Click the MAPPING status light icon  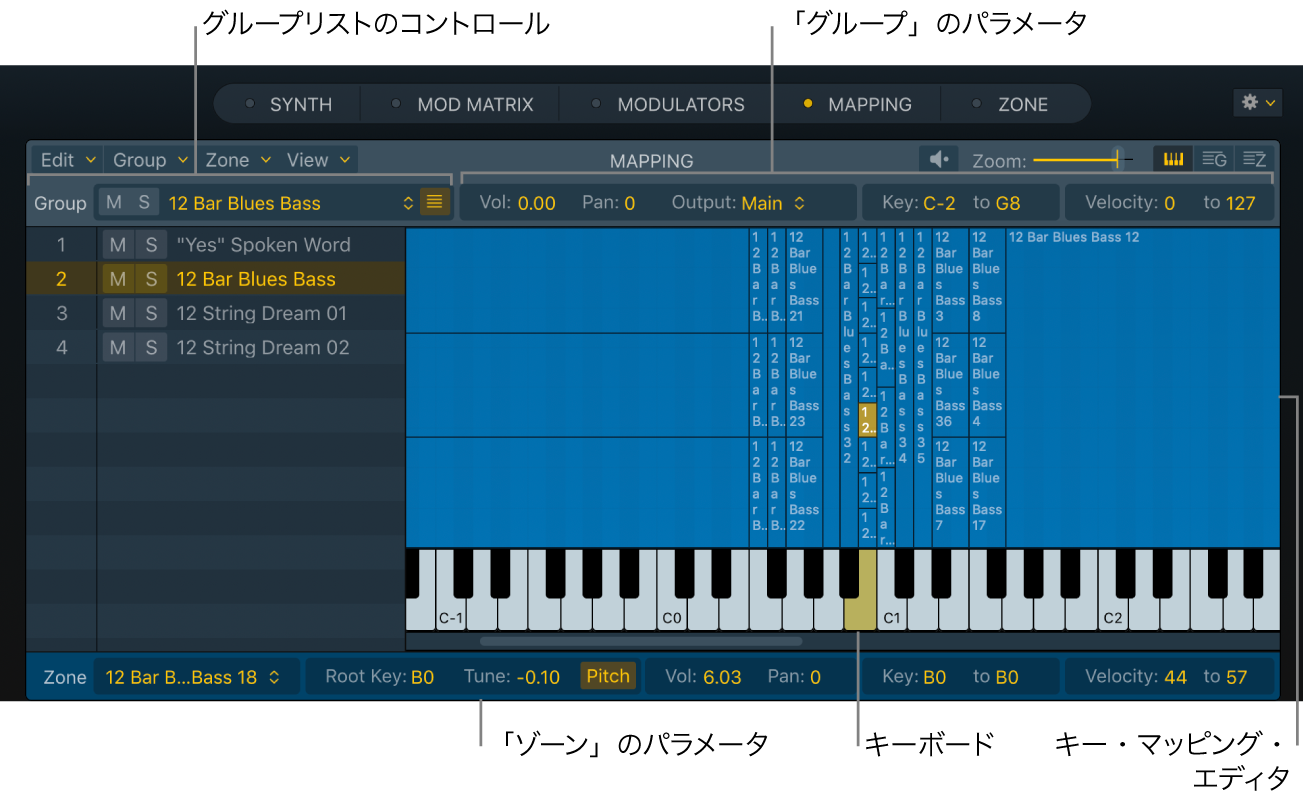[810, 103]
